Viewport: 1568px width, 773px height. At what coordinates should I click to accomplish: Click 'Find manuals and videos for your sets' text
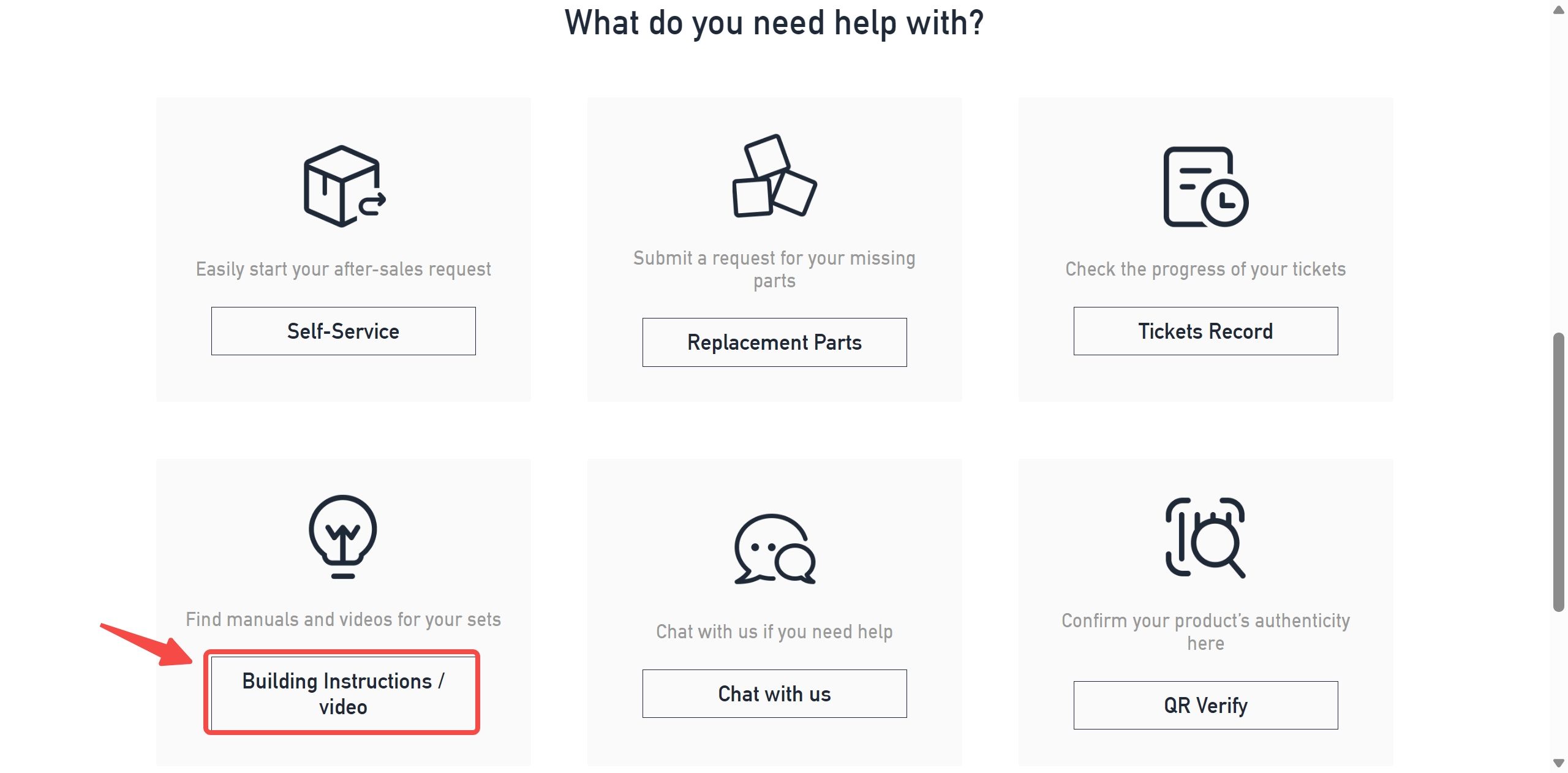click(x=343, y=620)
